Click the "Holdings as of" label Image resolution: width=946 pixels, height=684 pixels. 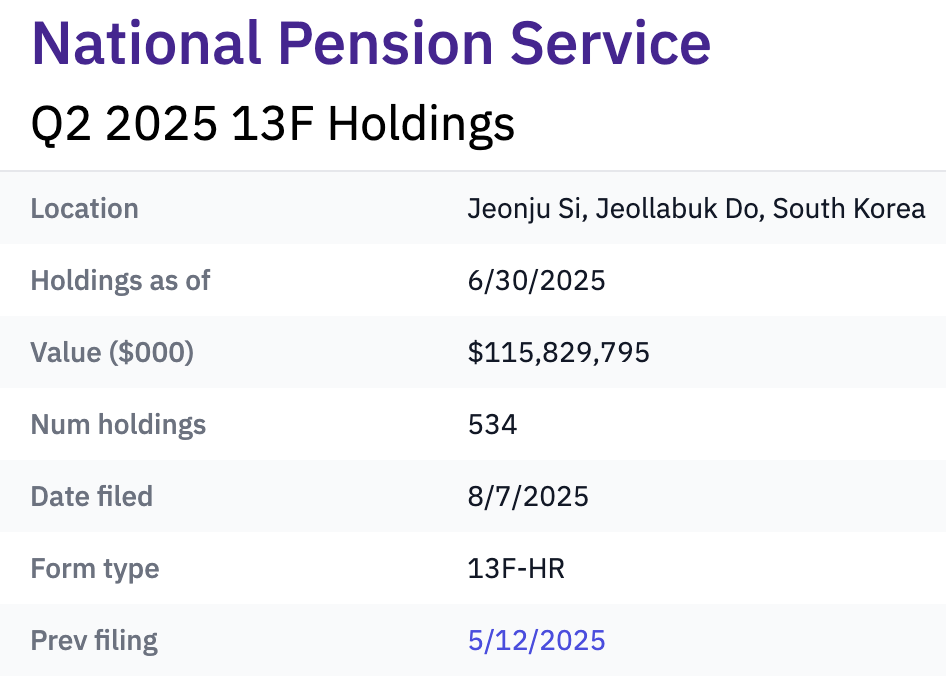(x=121, y=280)
